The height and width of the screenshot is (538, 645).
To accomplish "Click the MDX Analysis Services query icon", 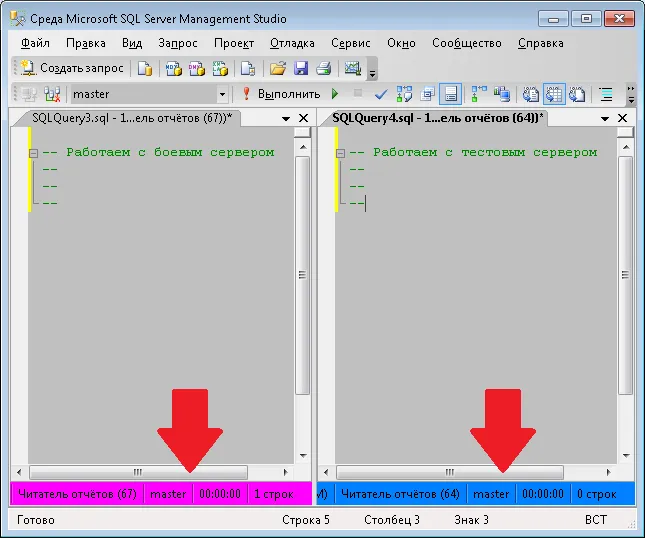I will 174,68.
